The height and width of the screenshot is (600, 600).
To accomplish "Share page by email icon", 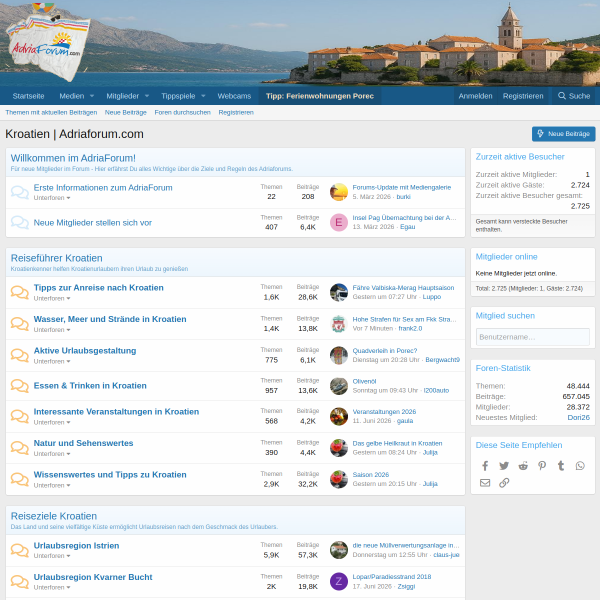I will click(x=485, y=483).
